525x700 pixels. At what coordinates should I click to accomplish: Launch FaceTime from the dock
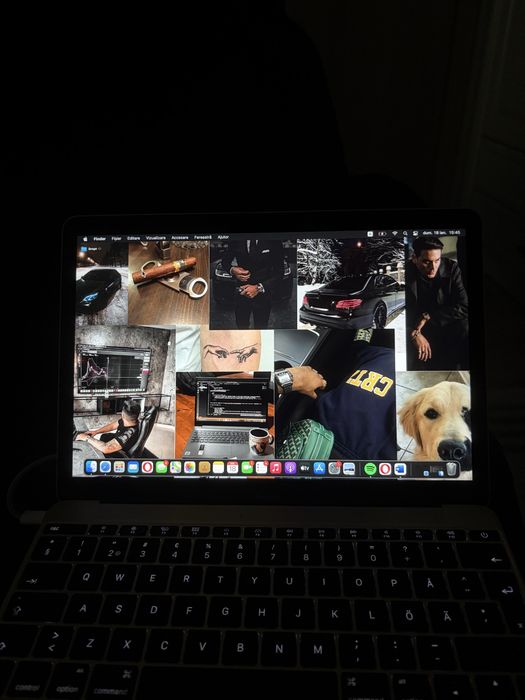(247, 467)
